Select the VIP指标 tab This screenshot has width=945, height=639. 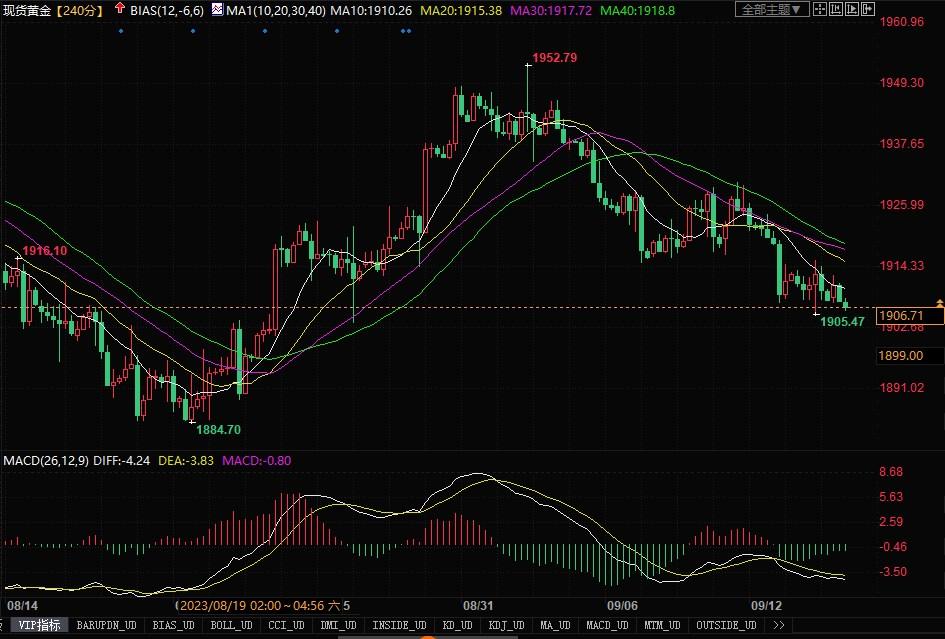pyautogui.click(x=39, y=625)
